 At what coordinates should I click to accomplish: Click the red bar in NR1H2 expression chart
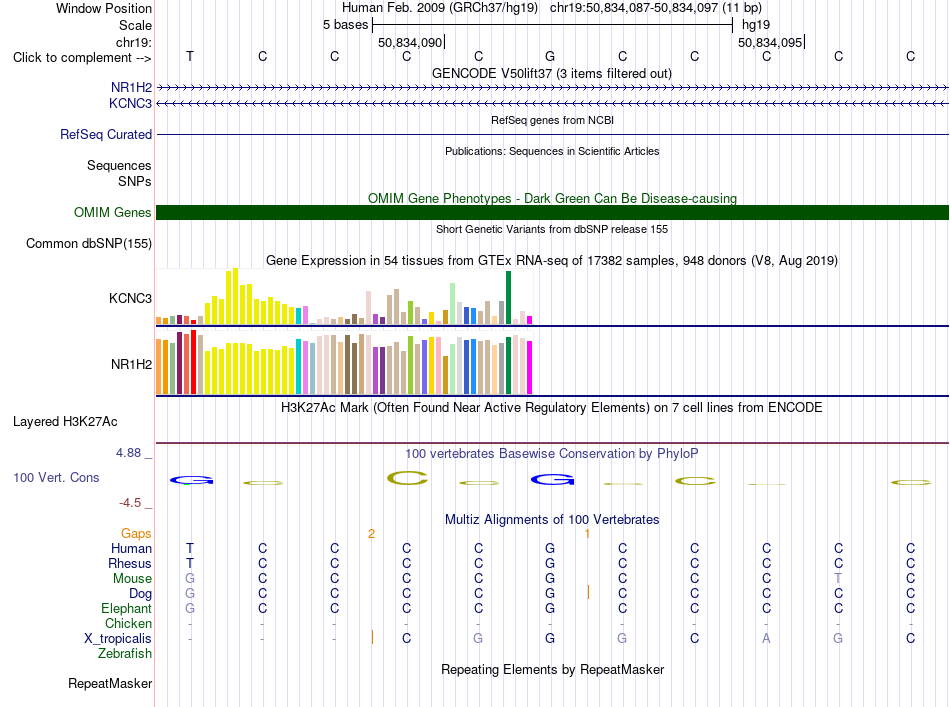tap(193, 362)
